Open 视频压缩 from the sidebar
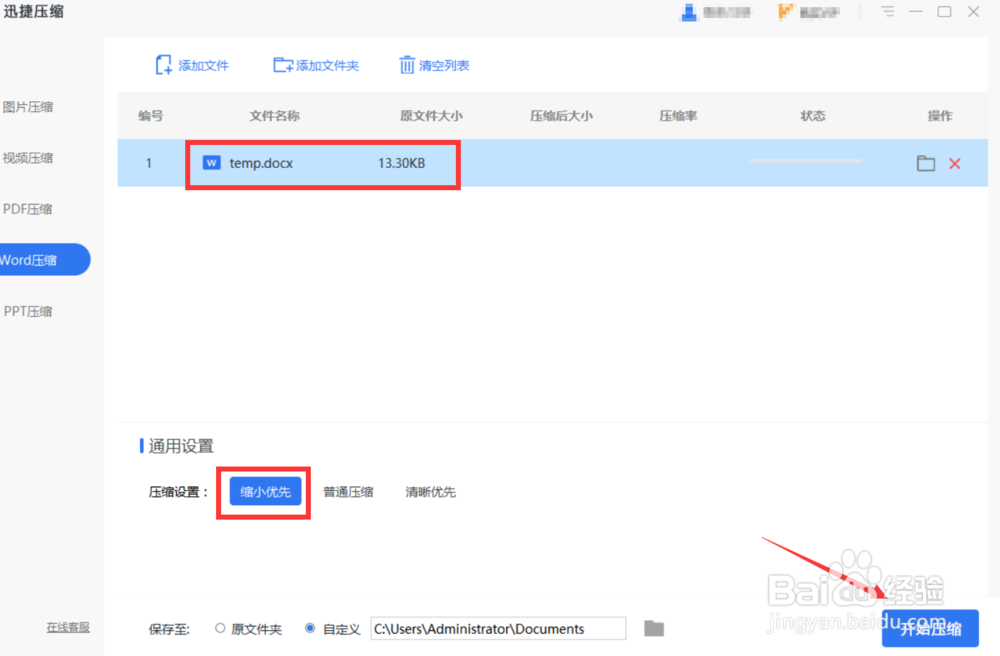 pos(28,157)
